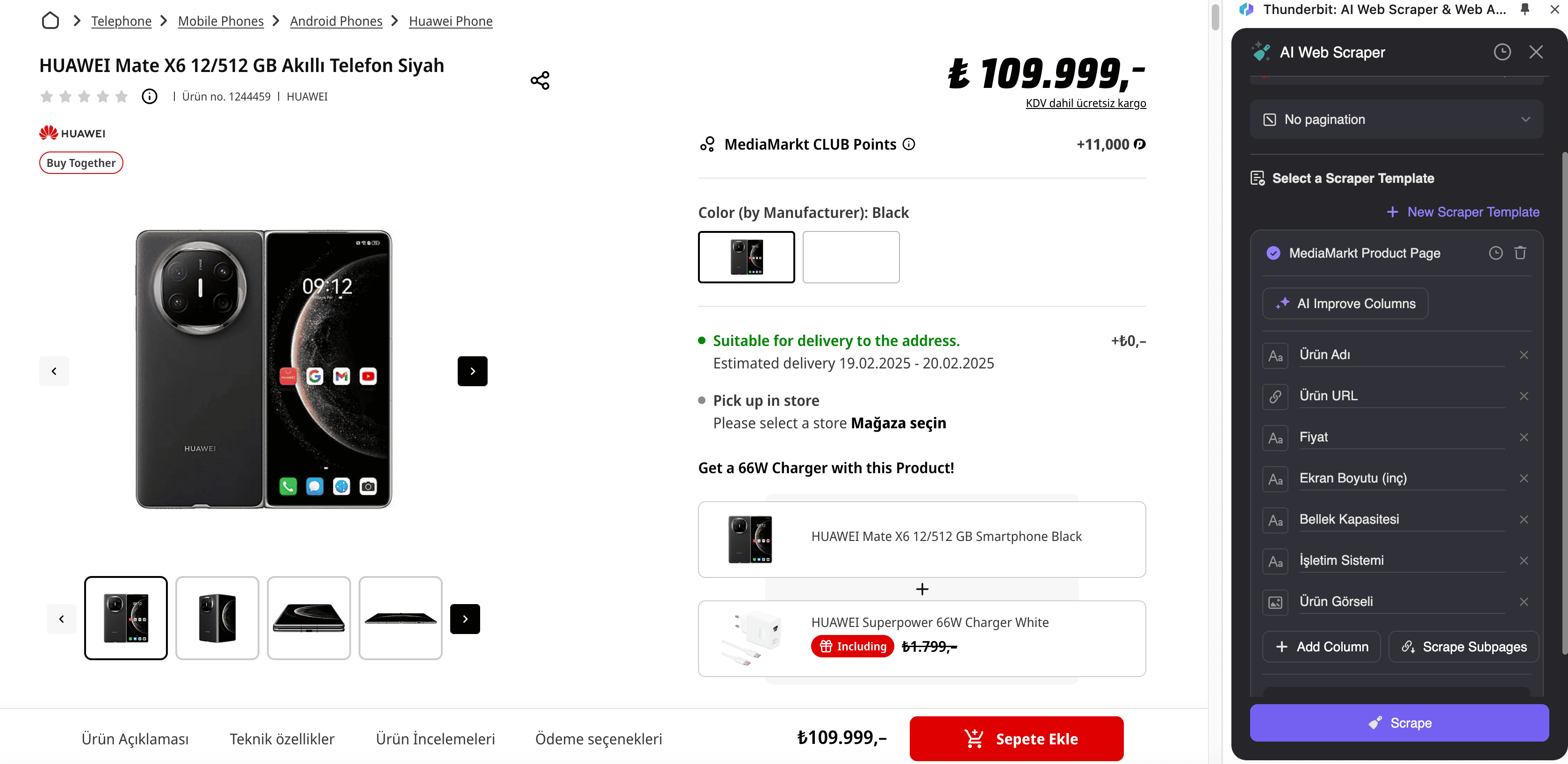
Task: Delete the MediaMarkt Product Page template
Action: pos(1520,252)
